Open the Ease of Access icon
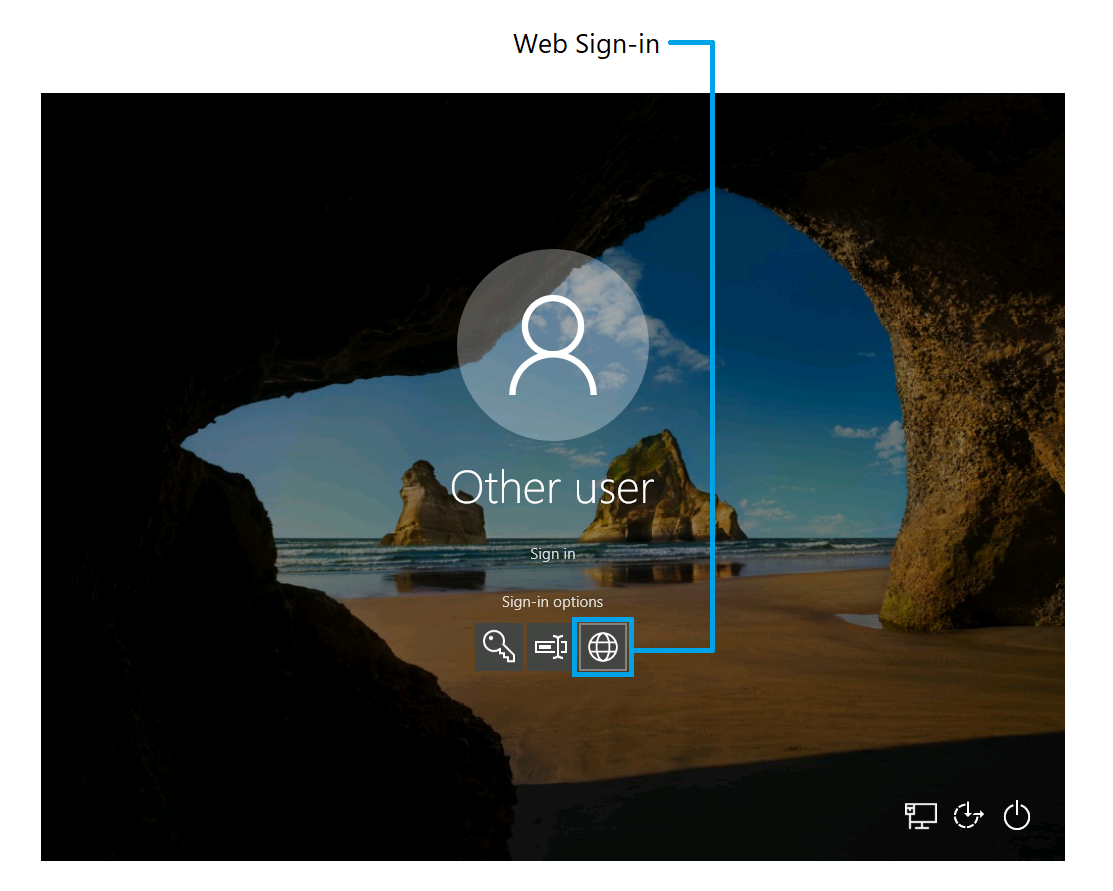The width and height of the screenshot is (1113, 891). [968, 815]
